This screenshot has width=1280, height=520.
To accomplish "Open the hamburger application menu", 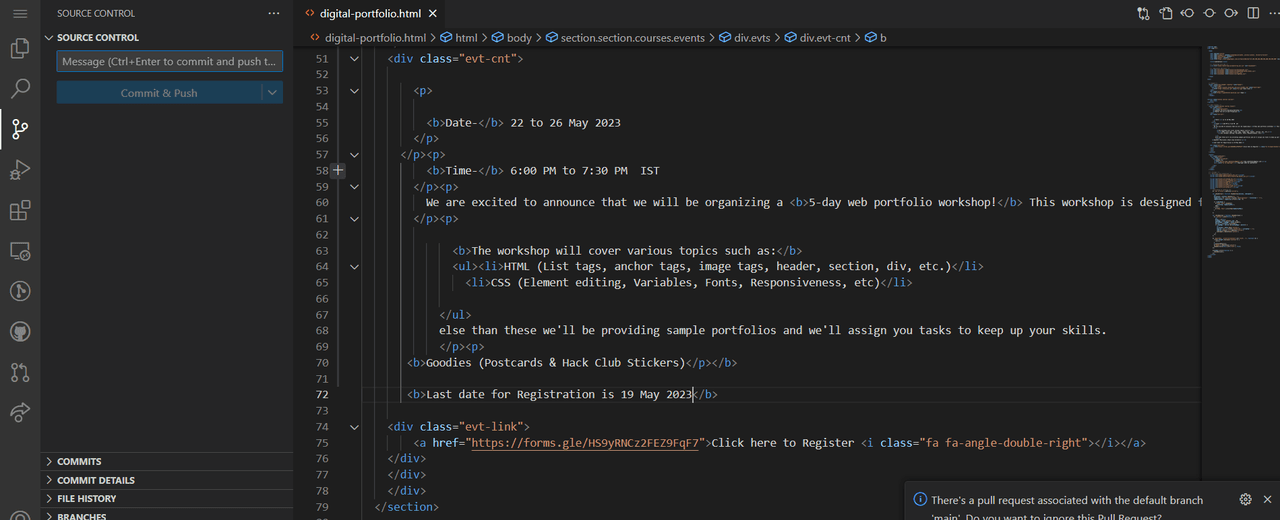I will tap(20, 14).
